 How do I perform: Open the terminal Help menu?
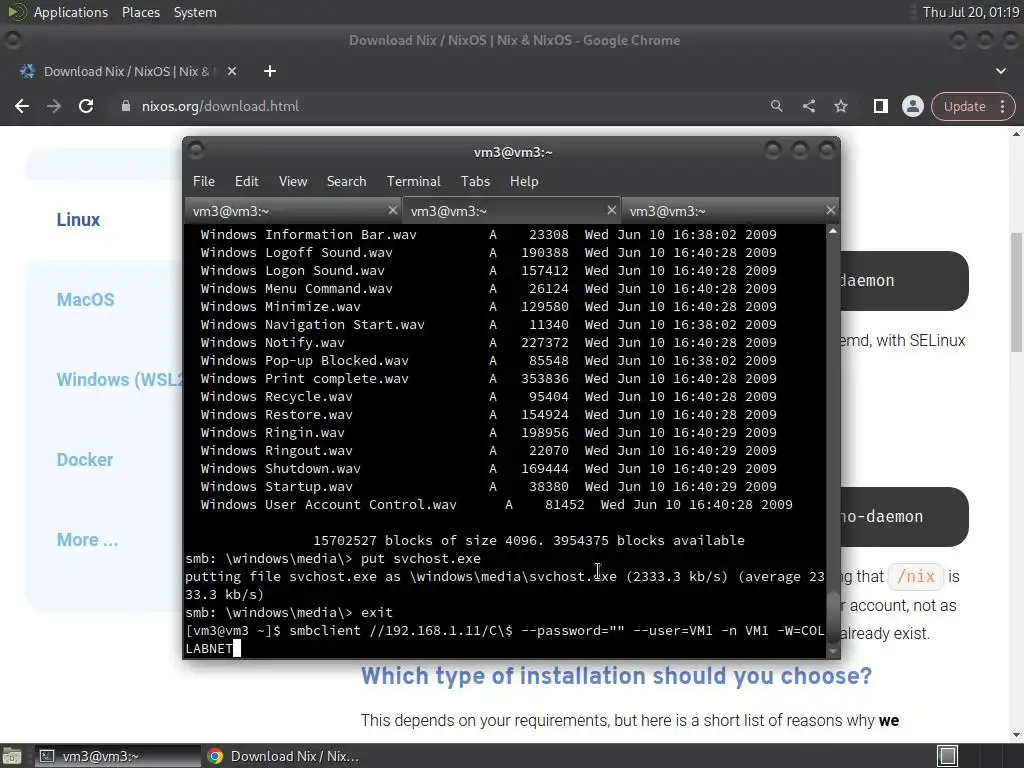click(x=524, y=181)
